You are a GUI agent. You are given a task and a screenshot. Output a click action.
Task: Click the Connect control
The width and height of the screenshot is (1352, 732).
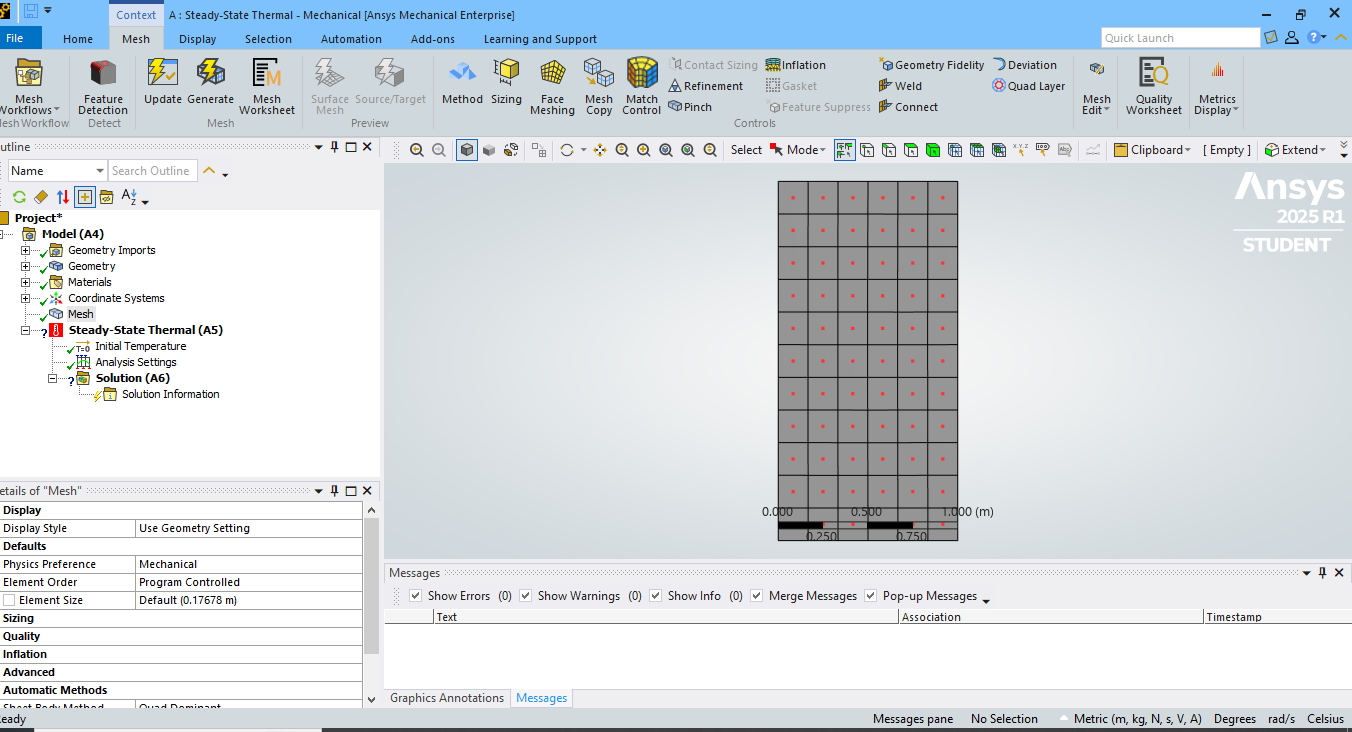908,107
